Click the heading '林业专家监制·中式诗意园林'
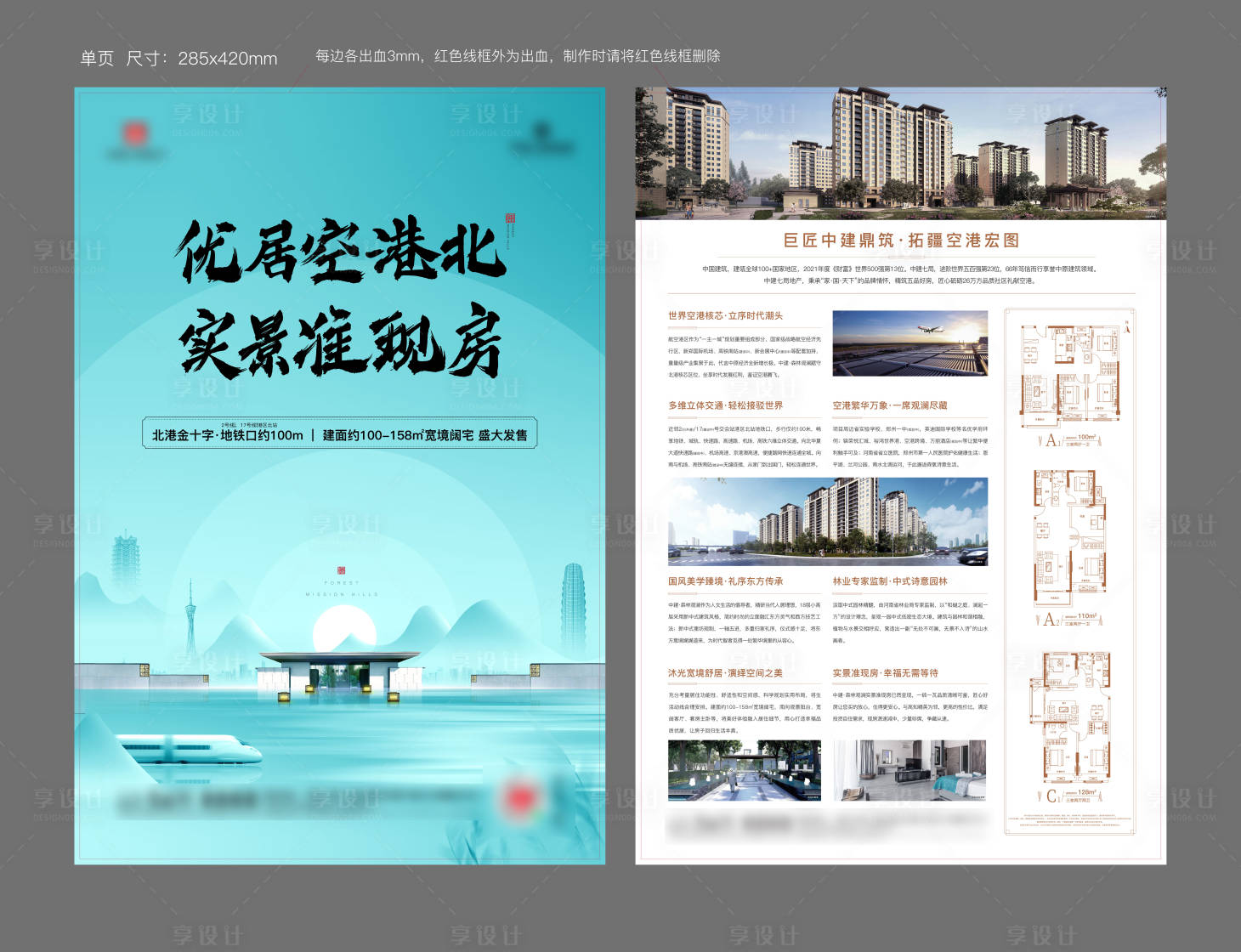 coord(890,581)
